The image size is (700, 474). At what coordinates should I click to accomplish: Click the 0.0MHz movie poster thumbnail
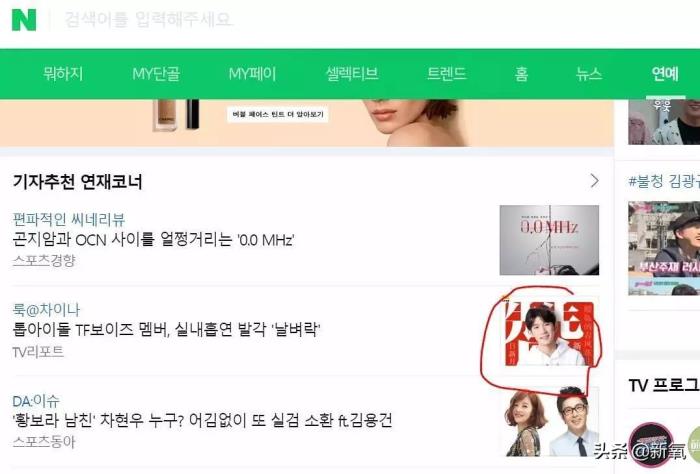click(549, 240)
